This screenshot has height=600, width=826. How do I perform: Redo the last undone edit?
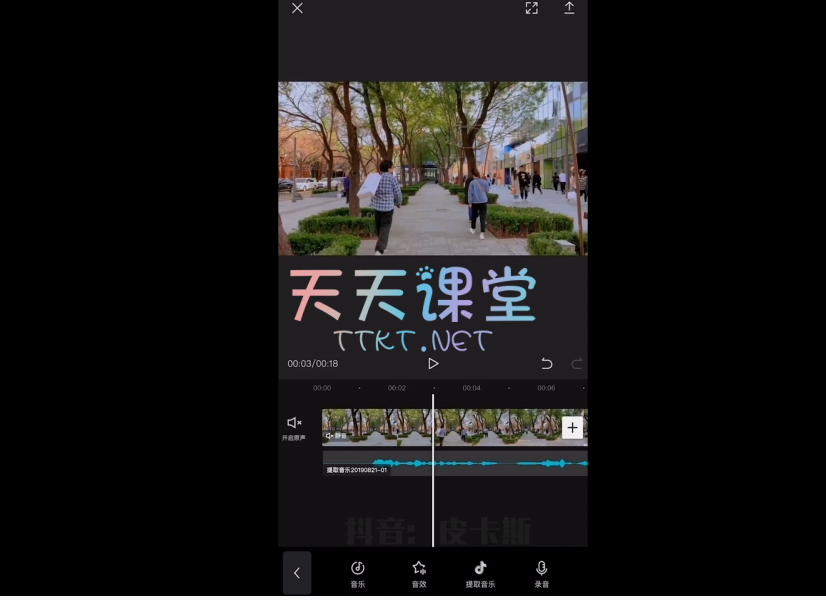(x=576, y=364)
